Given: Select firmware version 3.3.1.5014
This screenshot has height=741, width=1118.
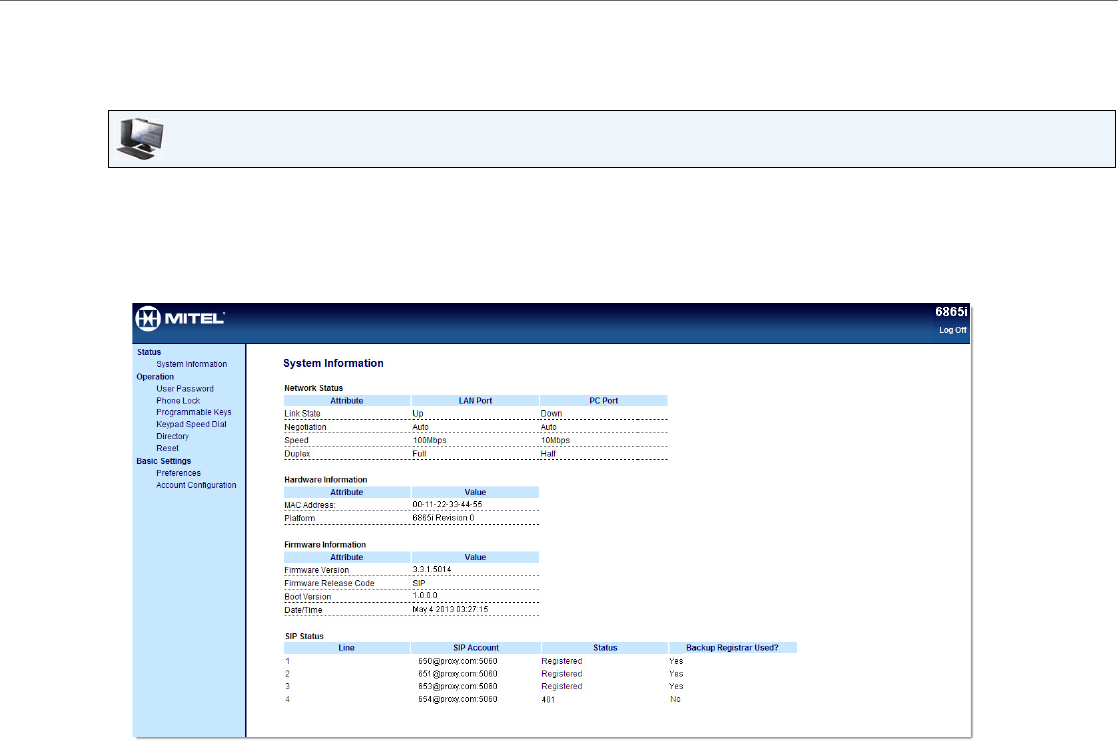Looking at the screenshot, I should click(431, 569).
